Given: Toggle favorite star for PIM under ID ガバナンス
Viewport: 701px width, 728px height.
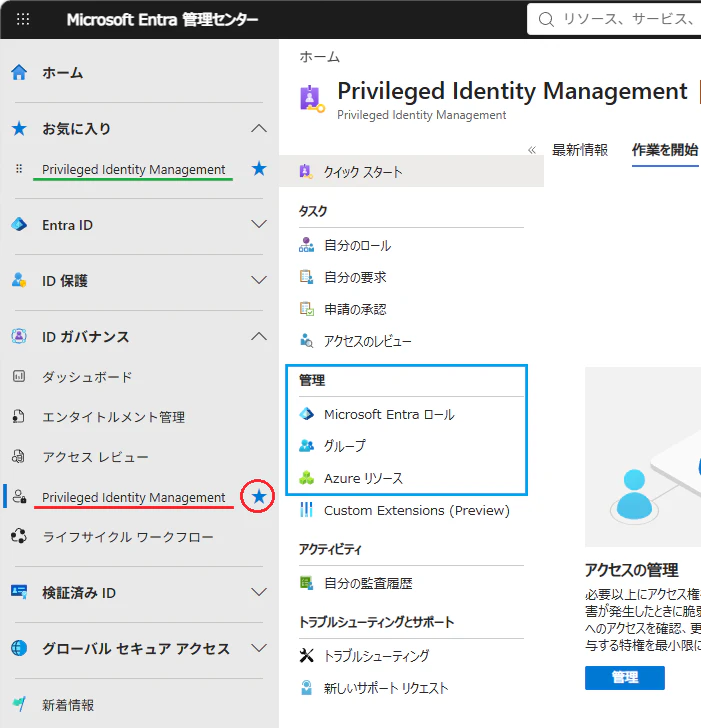Looking at the screenshot, I should tap(259, 497).
